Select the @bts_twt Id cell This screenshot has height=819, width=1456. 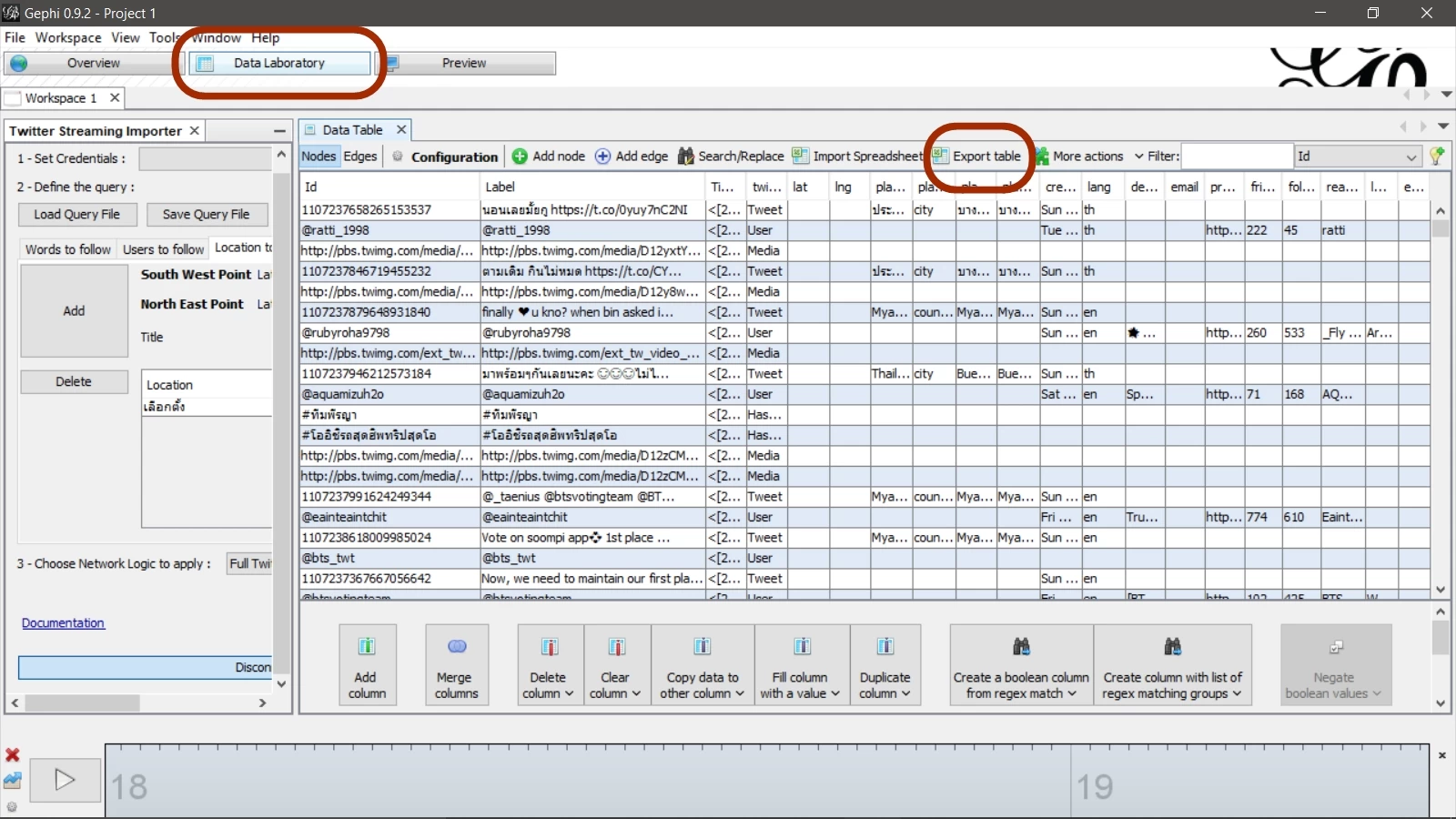(x=389, y=558)
